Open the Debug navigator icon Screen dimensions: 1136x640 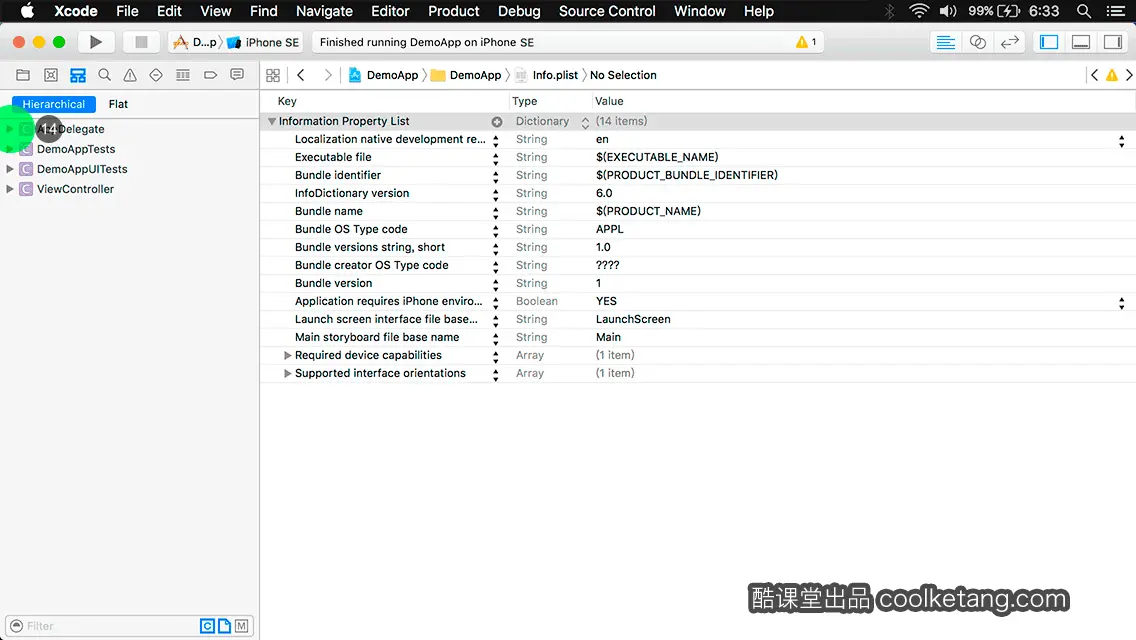(x=183, y=75)
